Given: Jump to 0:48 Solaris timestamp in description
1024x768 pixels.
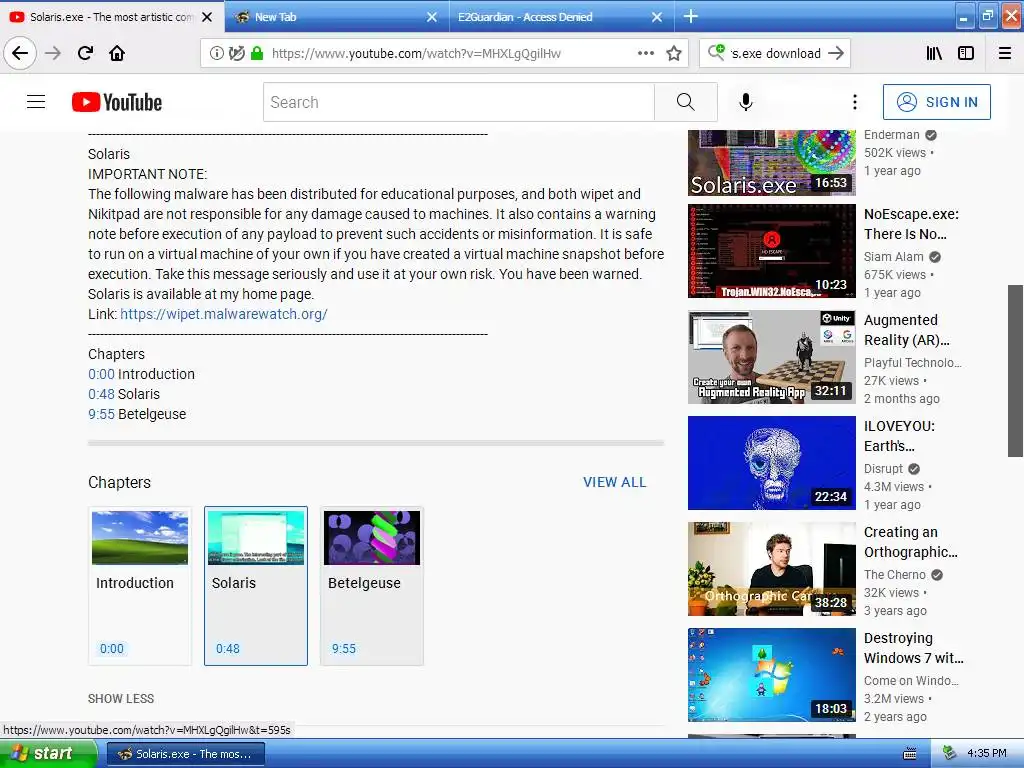Looking at the screenshot, I should coord(101,394).
